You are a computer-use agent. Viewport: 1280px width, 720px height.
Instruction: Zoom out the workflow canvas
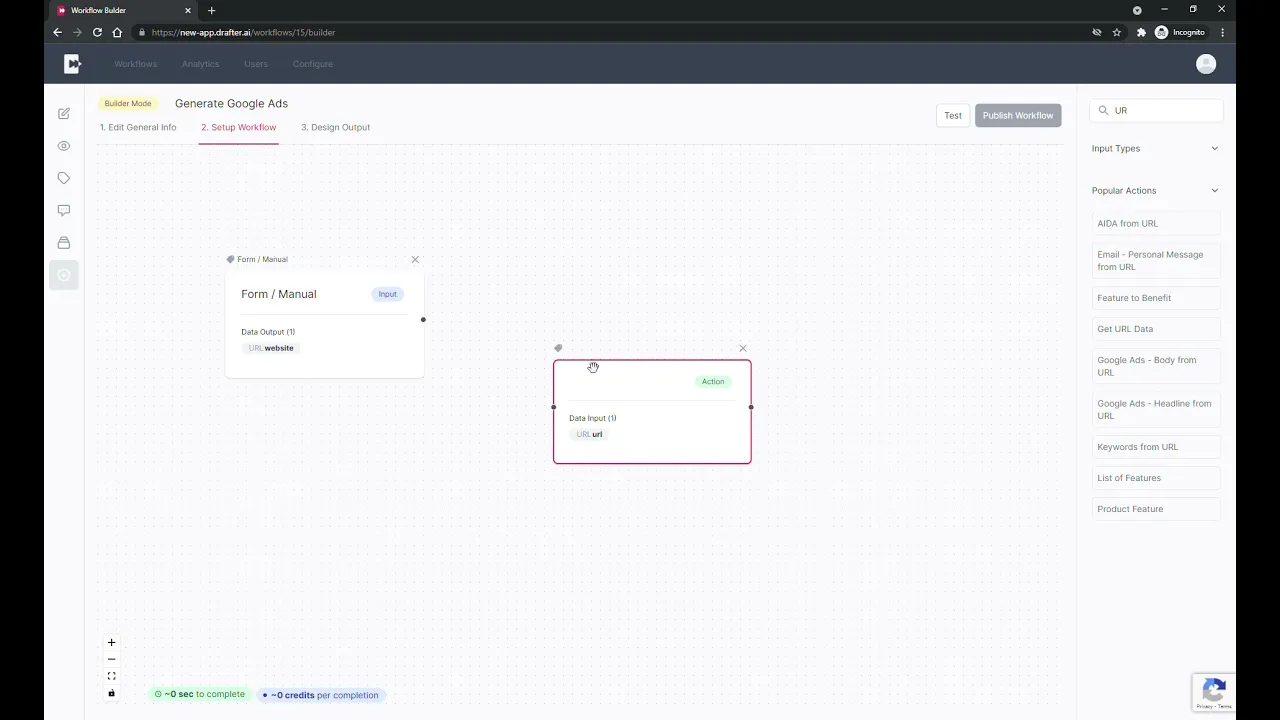(x=111, y=659)
